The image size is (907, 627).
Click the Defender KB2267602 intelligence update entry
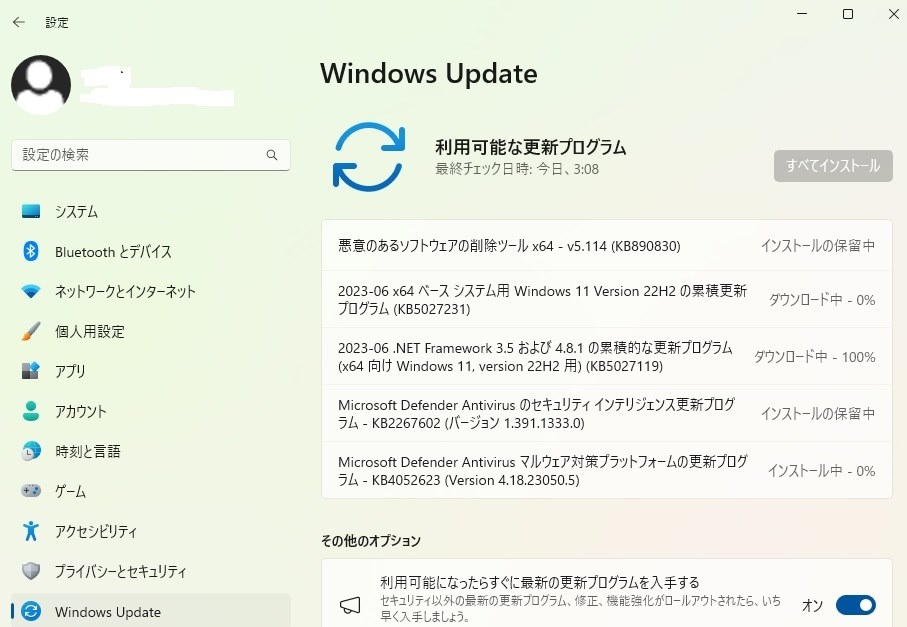(x=607, y=414)
